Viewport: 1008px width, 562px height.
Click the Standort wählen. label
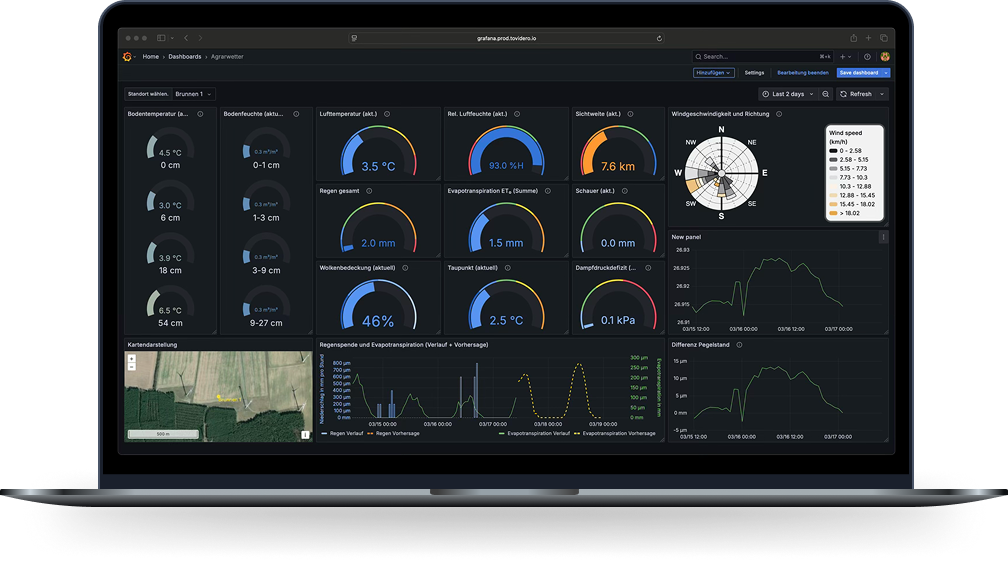click(x=148, y=94)
